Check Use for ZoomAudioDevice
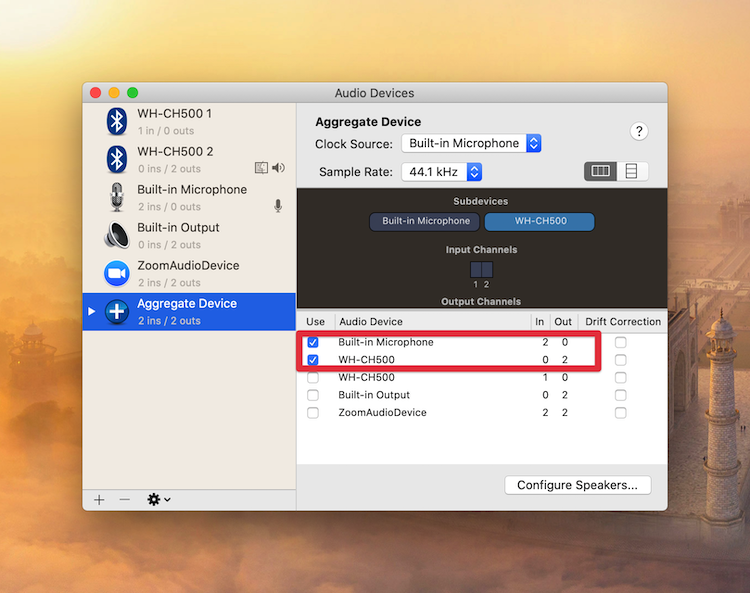Screen dimensions: 750x593 313,412
